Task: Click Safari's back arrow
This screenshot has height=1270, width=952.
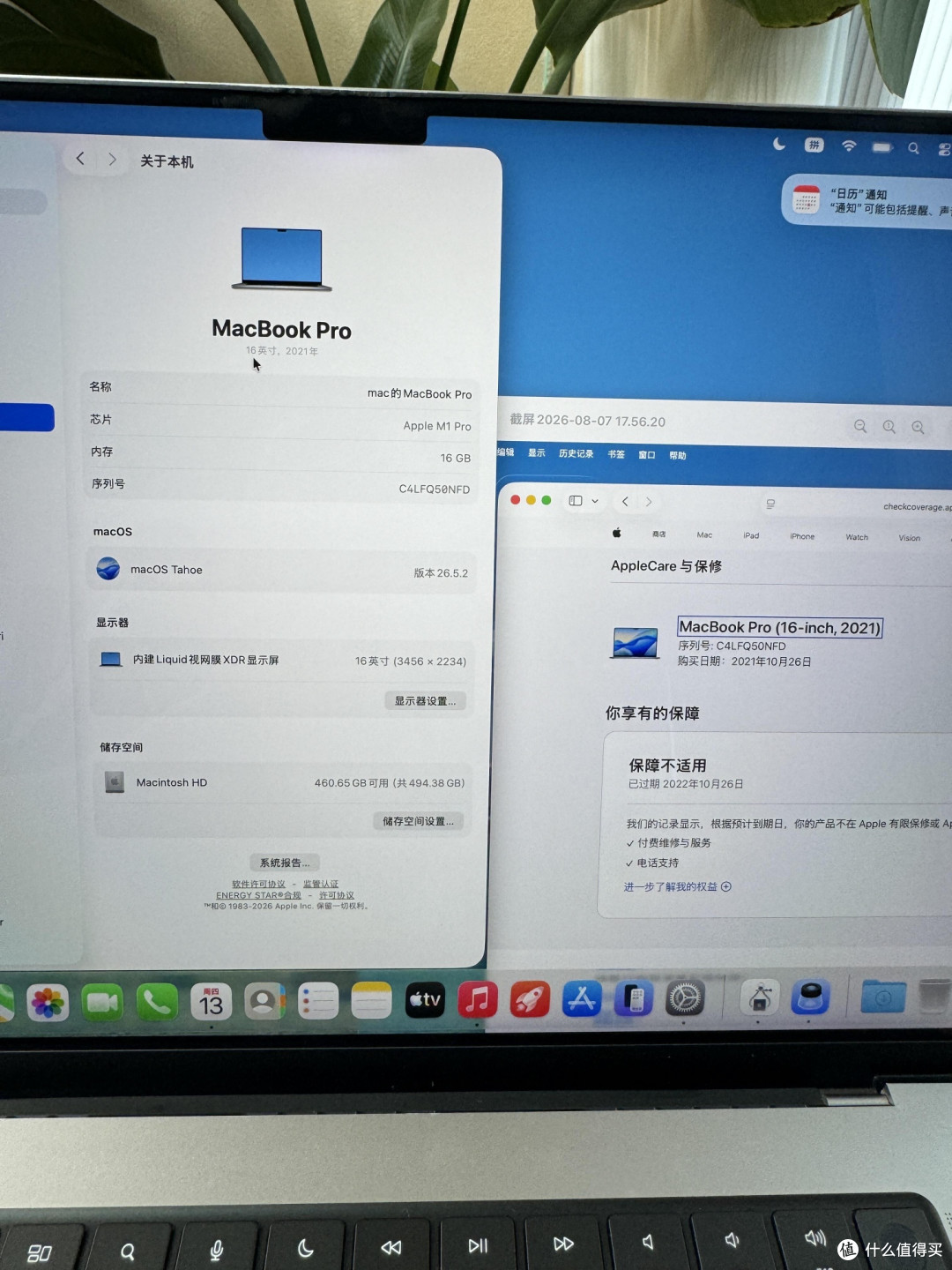Action: 625,501
